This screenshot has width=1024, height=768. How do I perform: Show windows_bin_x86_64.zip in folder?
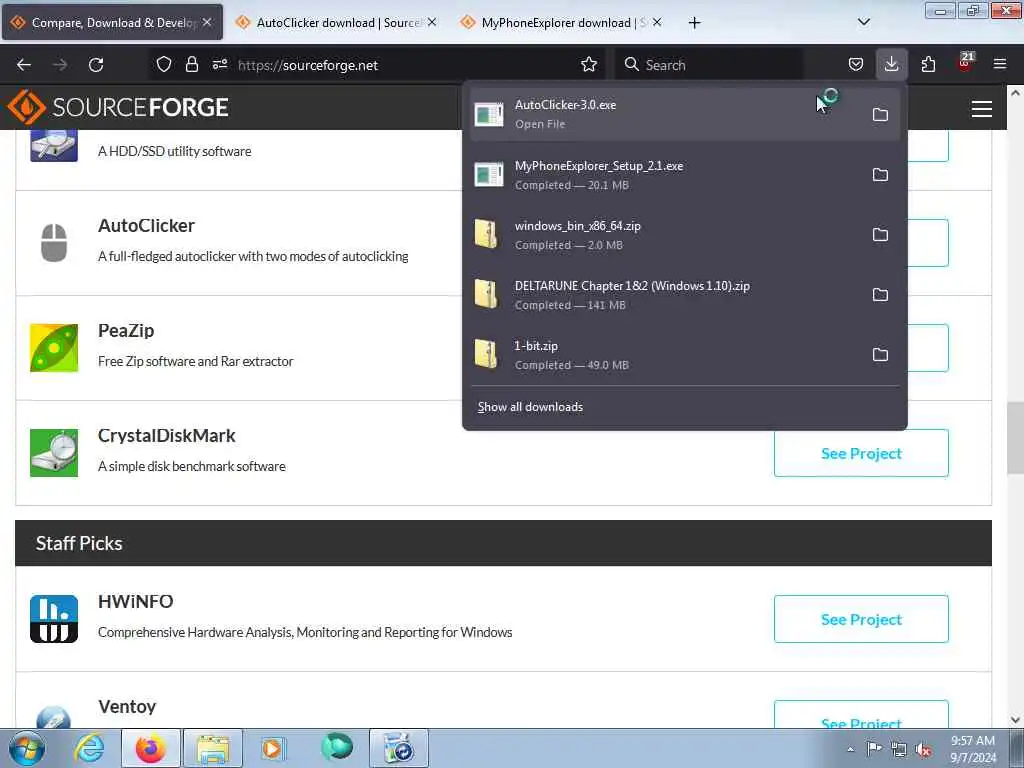tap(880, 234)
